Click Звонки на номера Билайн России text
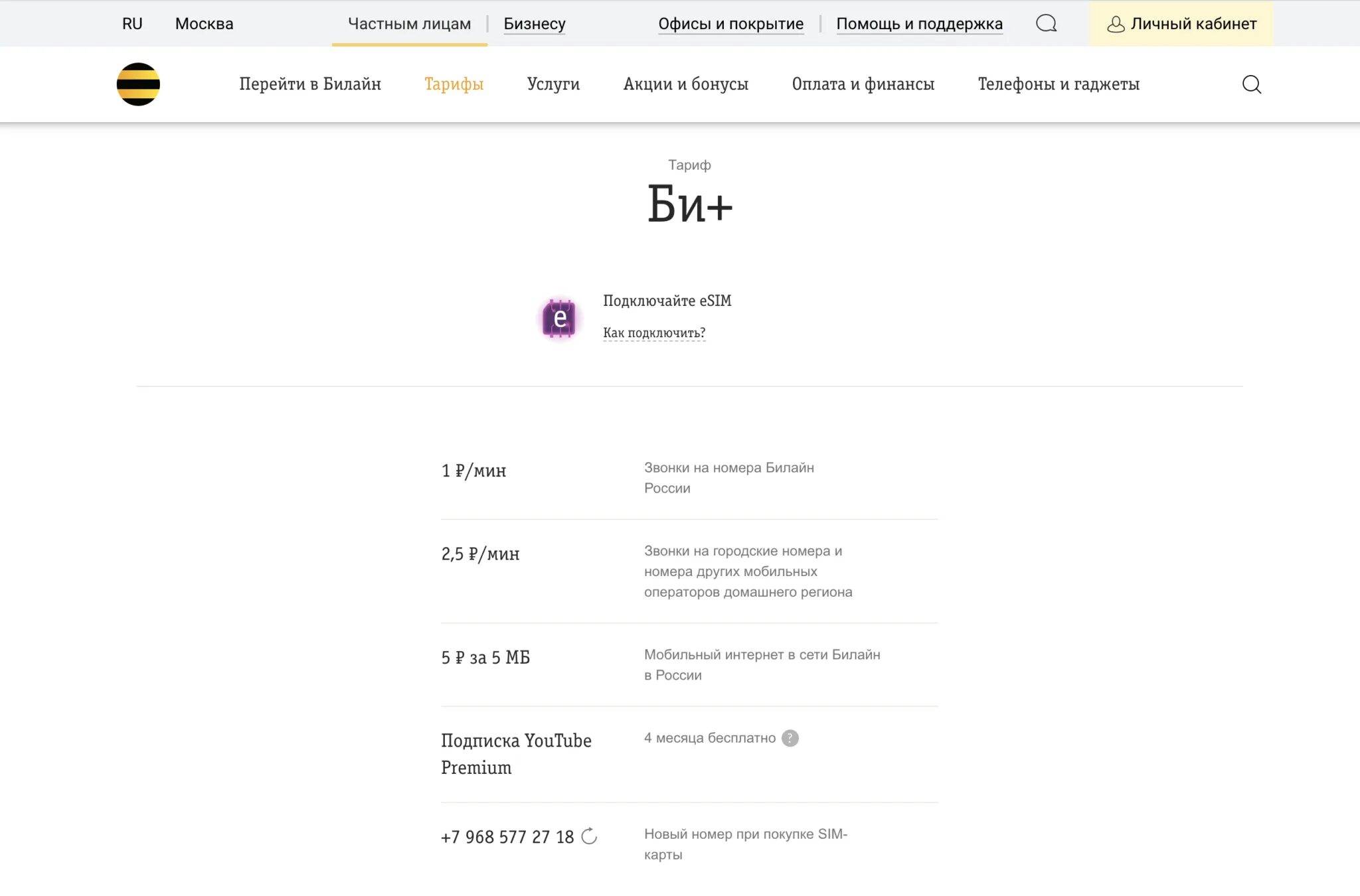The width and height of the screenshot is (1360, 896). tap(728, 478)
